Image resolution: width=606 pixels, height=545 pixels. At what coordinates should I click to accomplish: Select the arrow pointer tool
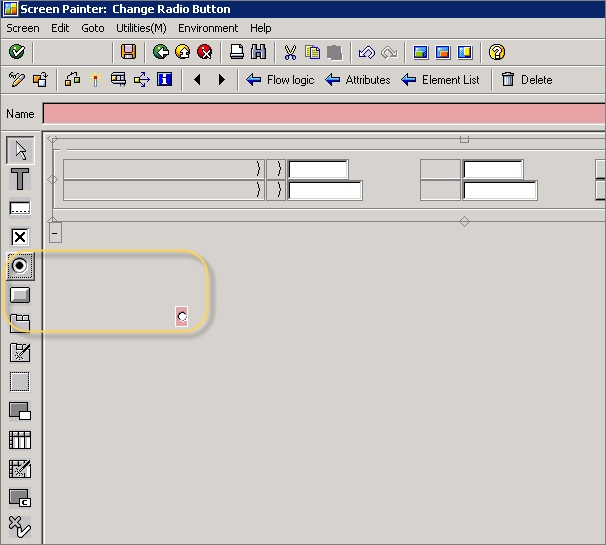20,150
